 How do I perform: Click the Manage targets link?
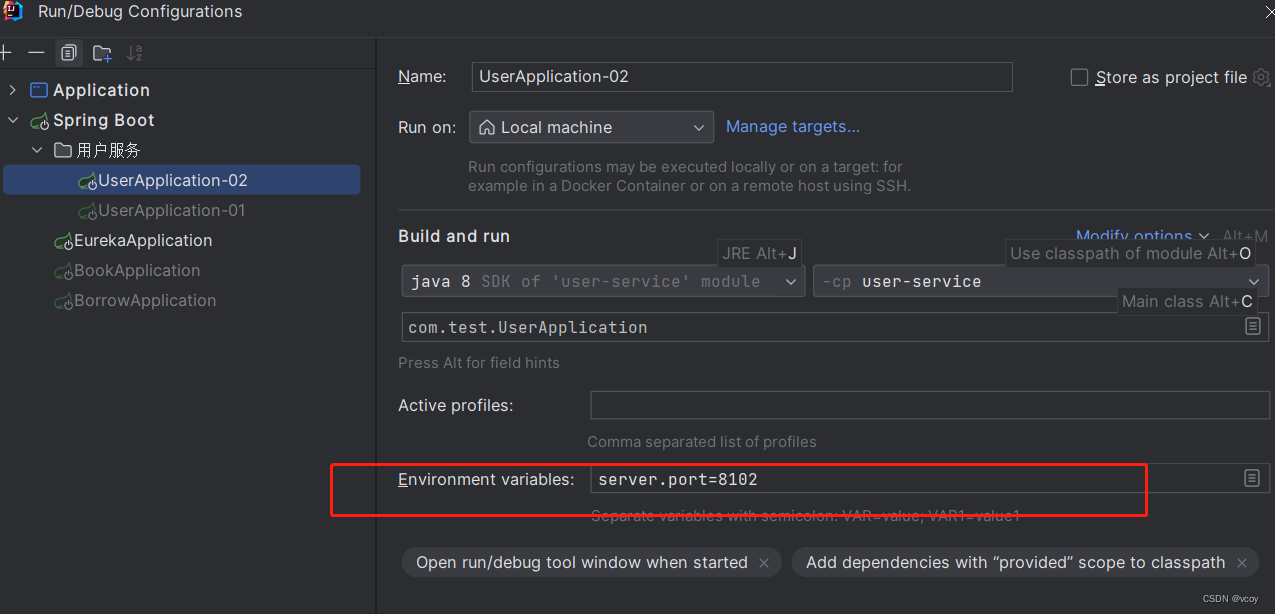pyautogui.click(x=793, y=126)
